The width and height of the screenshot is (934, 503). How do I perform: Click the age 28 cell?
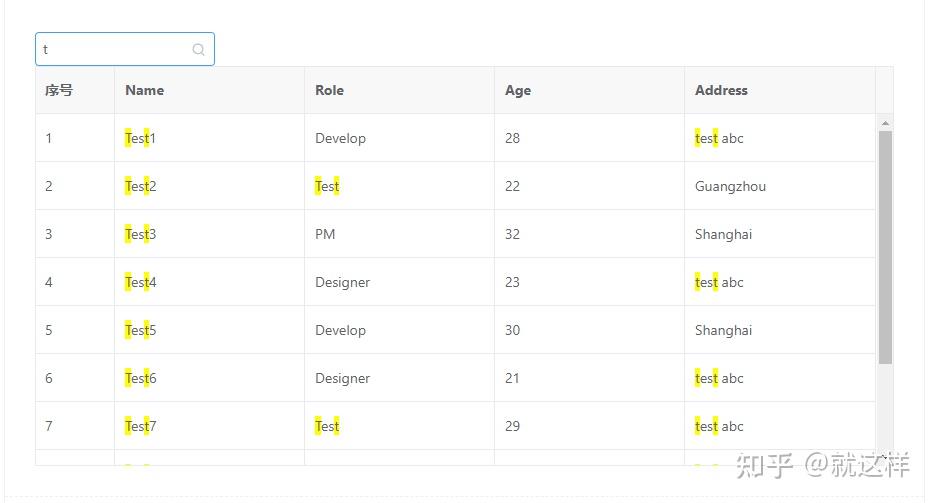(x=512, y=138)
